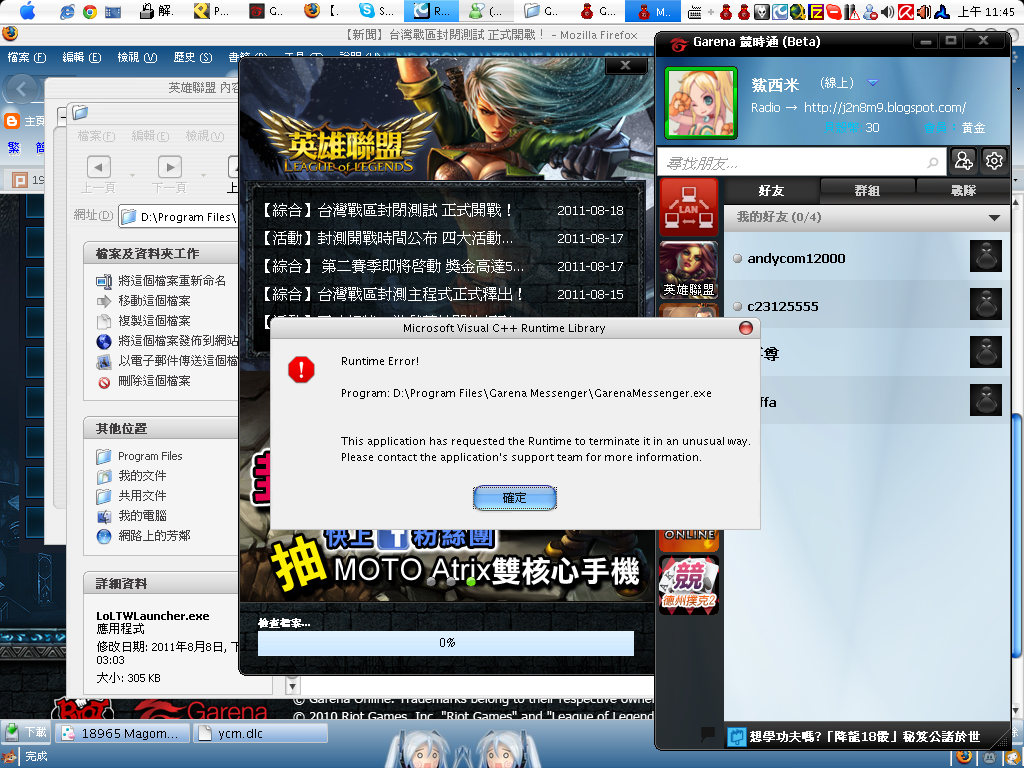
Task: Open the ycm.dlc download item
Action: click(x=261, y=733)
